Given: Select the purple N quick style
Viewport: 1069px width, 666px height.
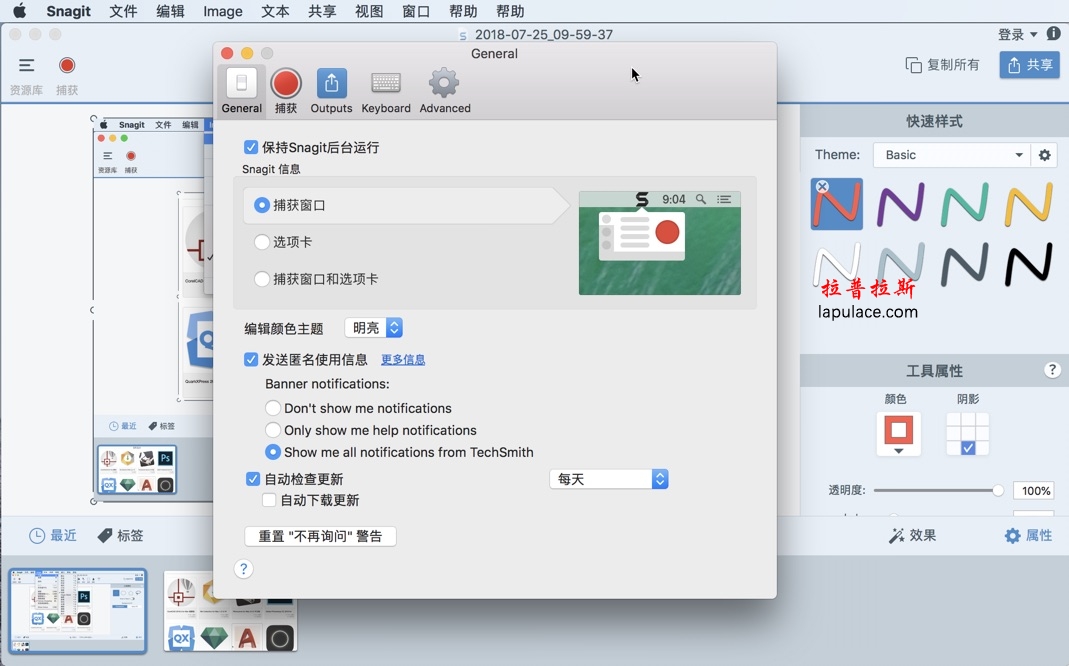Looking at the screenshot, I should (901, 204).
